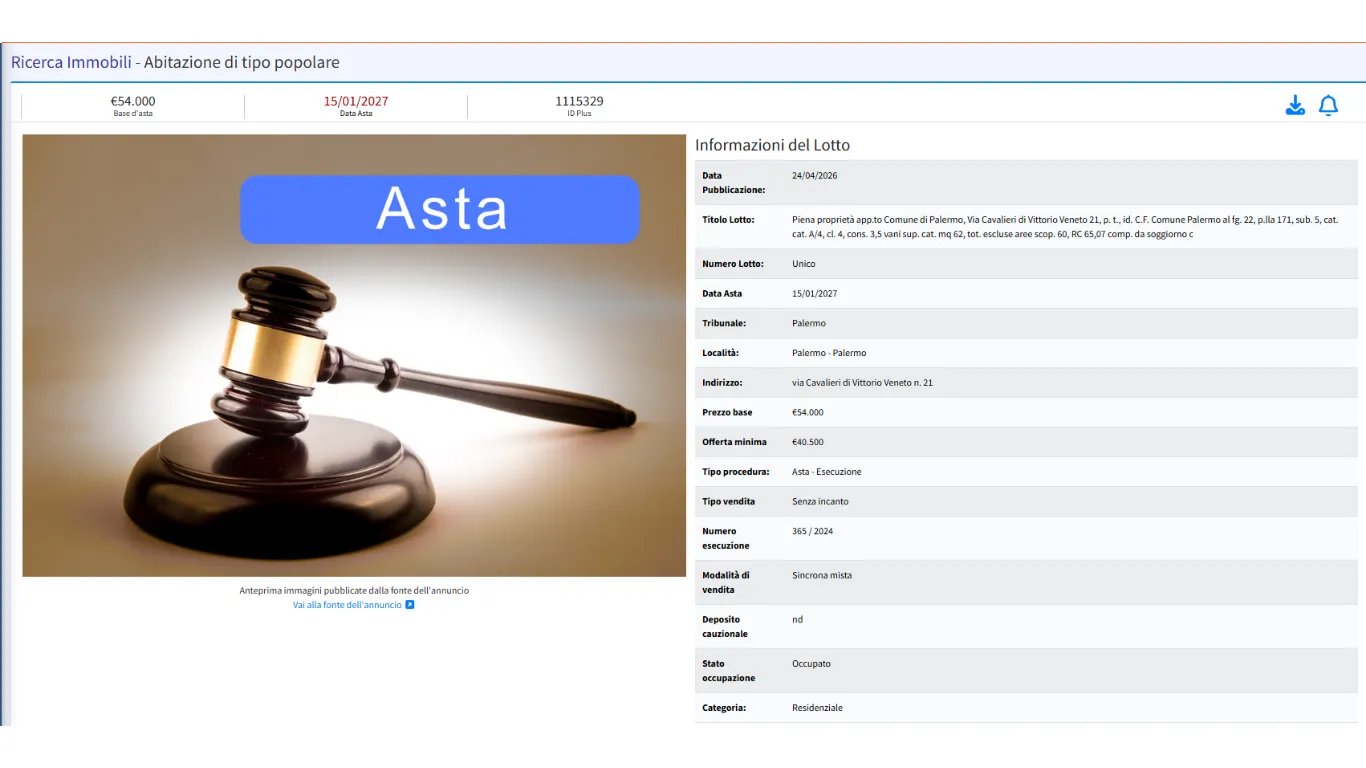
Task: Select the address 'via Cavalieri di Vittorio Veneto n. 21'
Action: pos(862,383)
